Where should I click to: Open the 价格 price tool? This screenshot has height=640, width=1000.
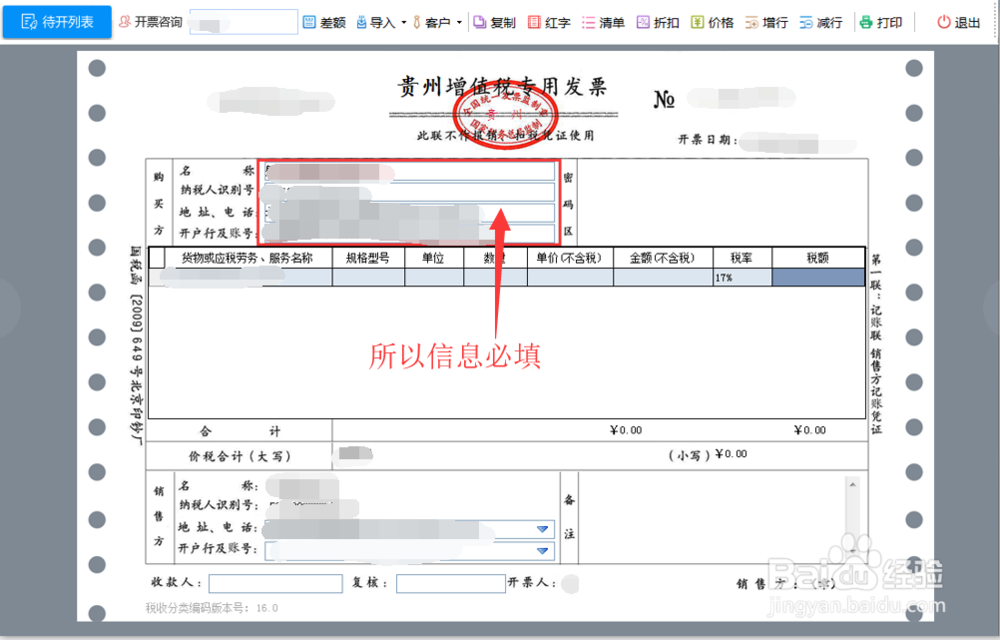click(712, 21)
